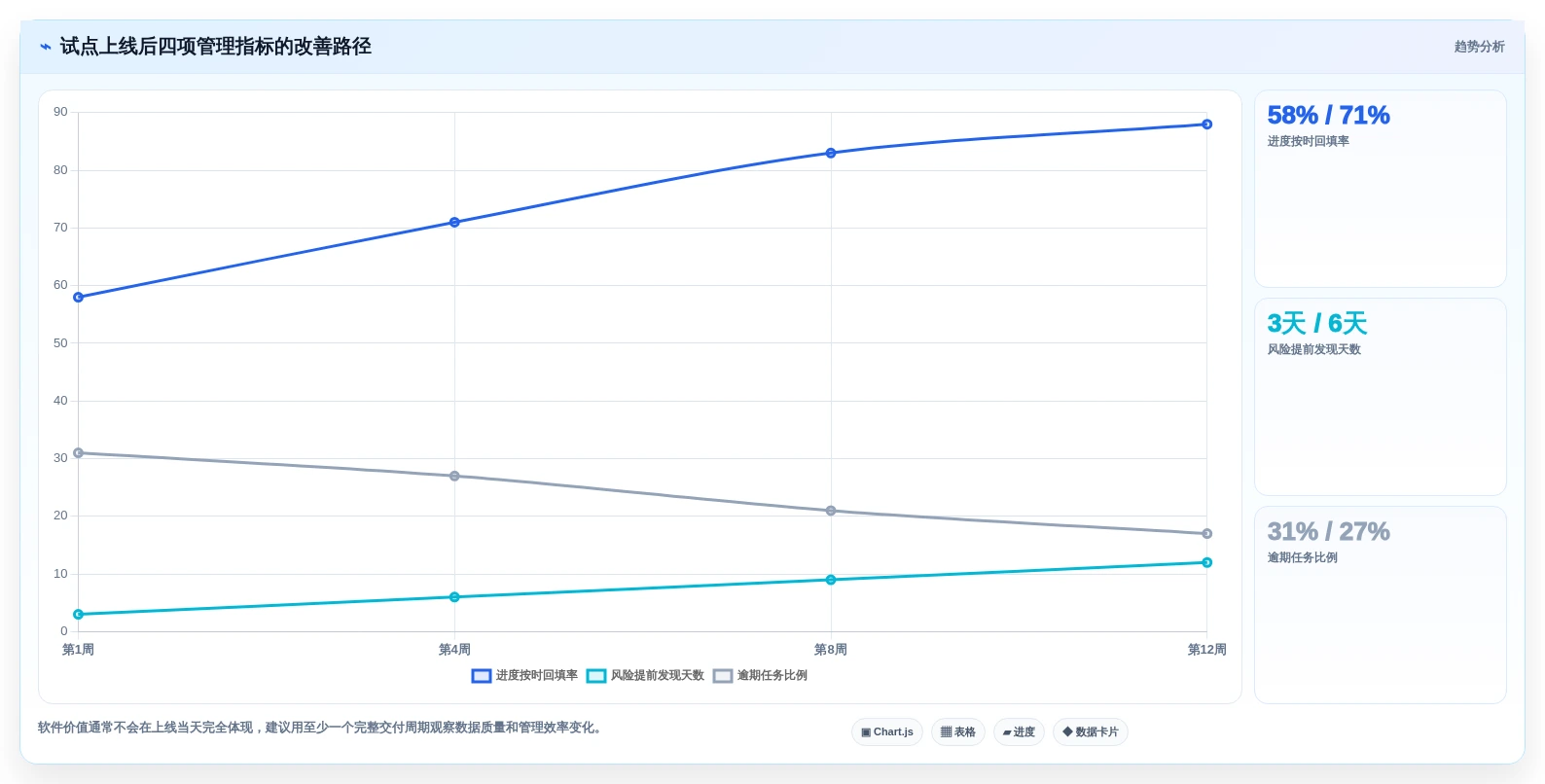1545x784 pixels.
Task: Click the cyan data point at 第12周
Action: [1207, 563]
